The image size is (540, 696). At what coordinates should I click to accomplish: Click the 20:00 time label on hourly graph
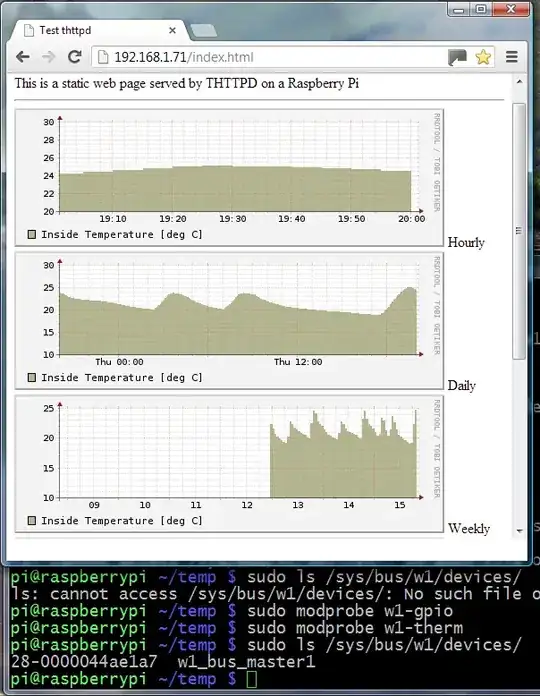411,218
